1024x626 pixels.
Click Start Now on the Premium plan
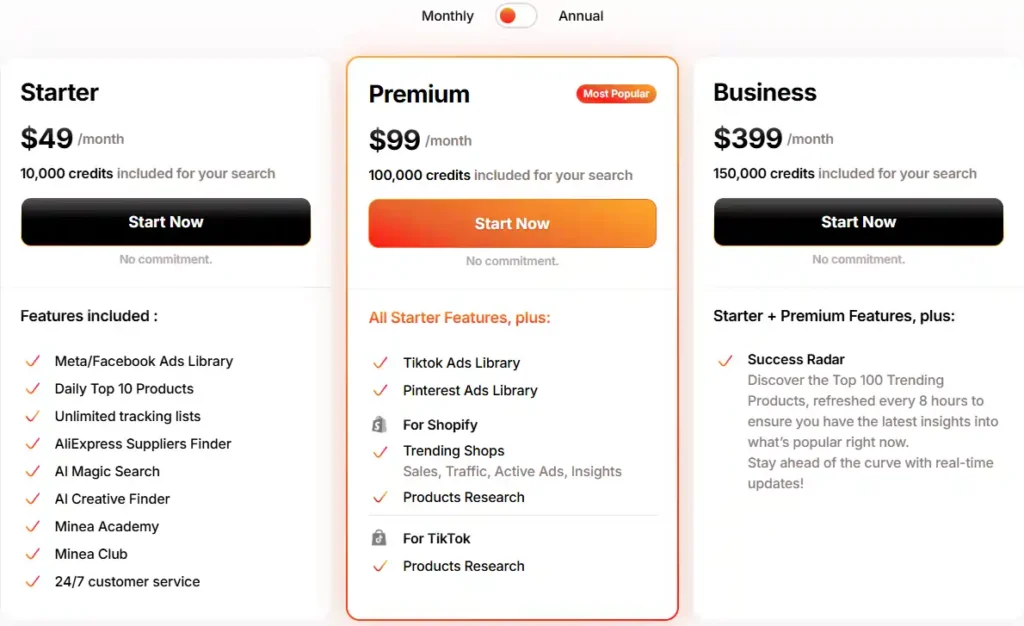click(512, 223)
